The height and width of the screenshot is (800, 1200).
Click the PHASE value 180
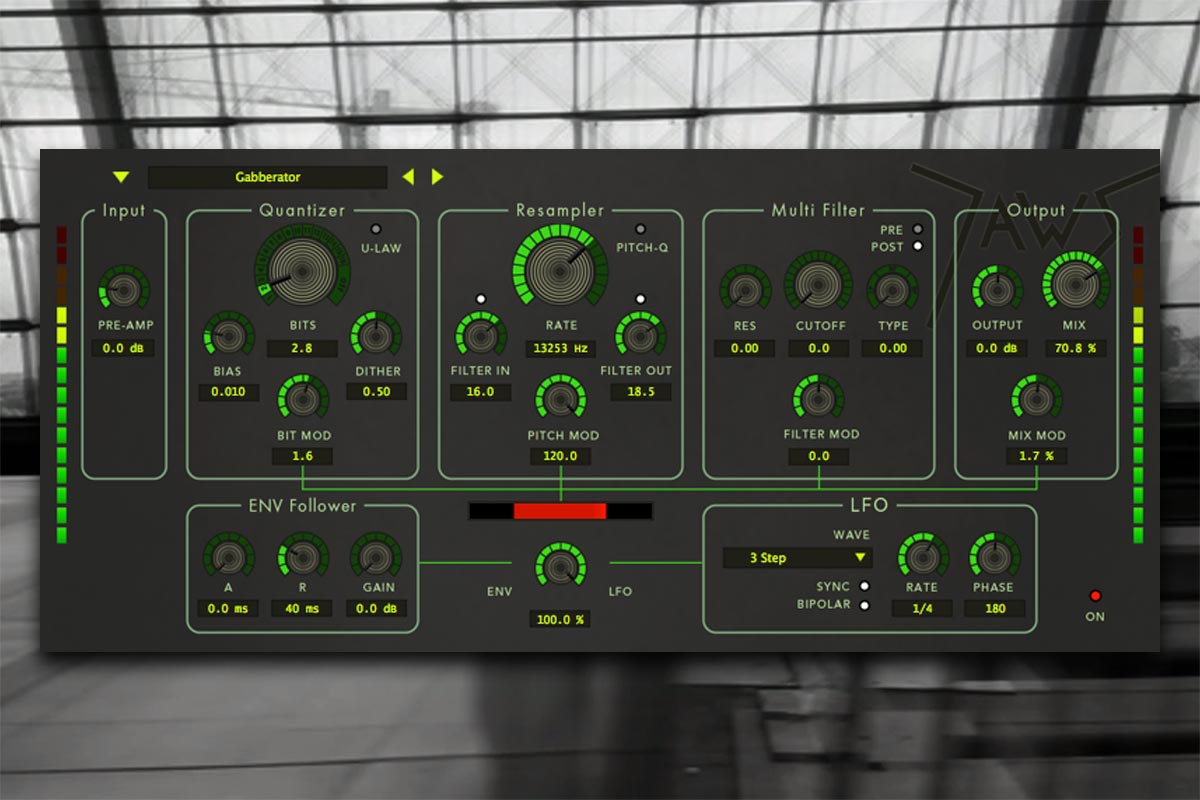point(994,608)
